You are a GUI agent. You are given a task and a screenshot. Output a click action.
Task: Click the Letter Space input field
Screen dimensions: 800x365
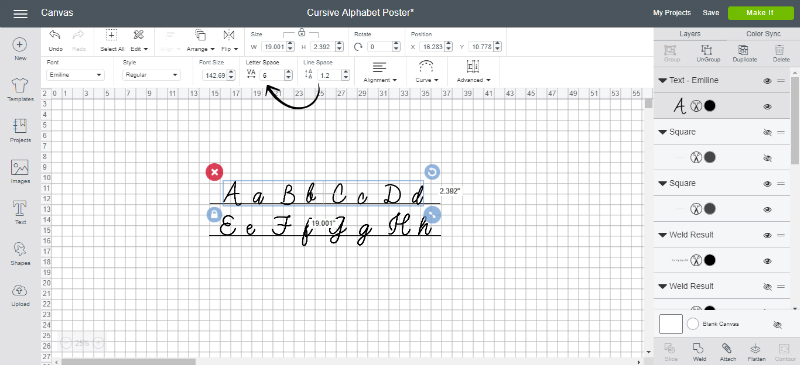[271, 75]
